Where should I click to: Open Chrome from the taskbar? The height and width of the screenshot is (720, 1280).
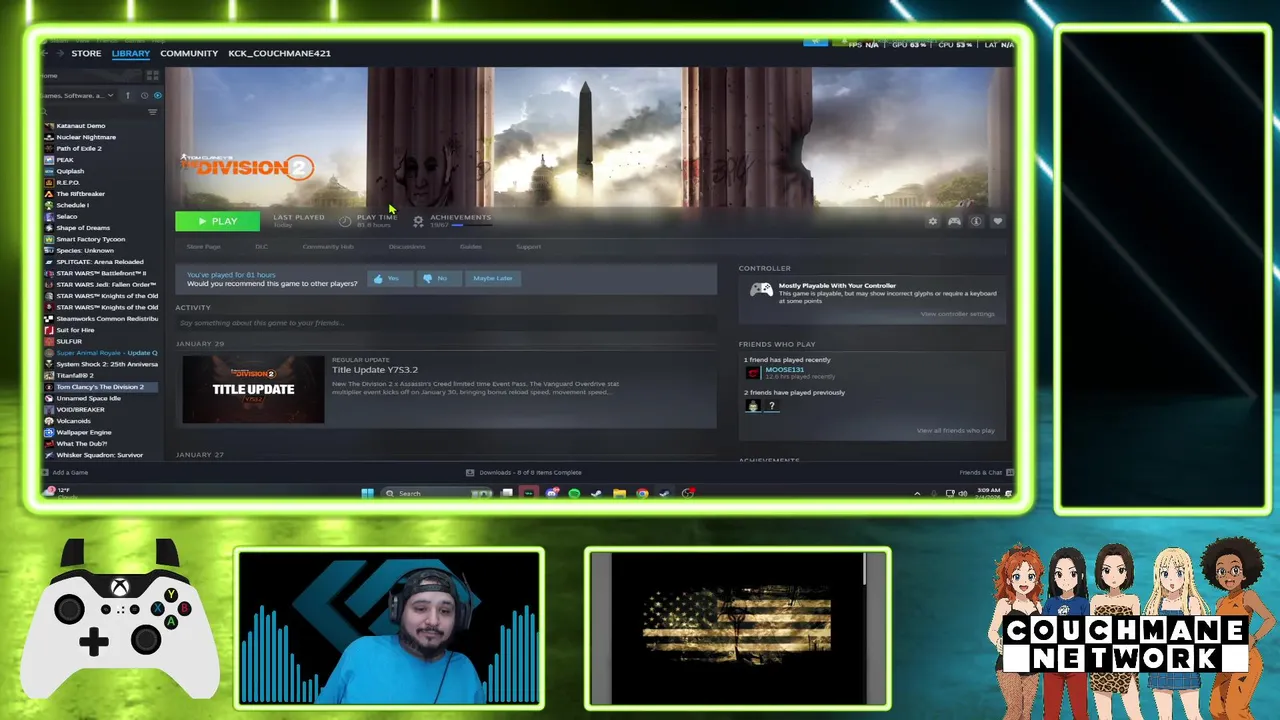click(642, 493)
